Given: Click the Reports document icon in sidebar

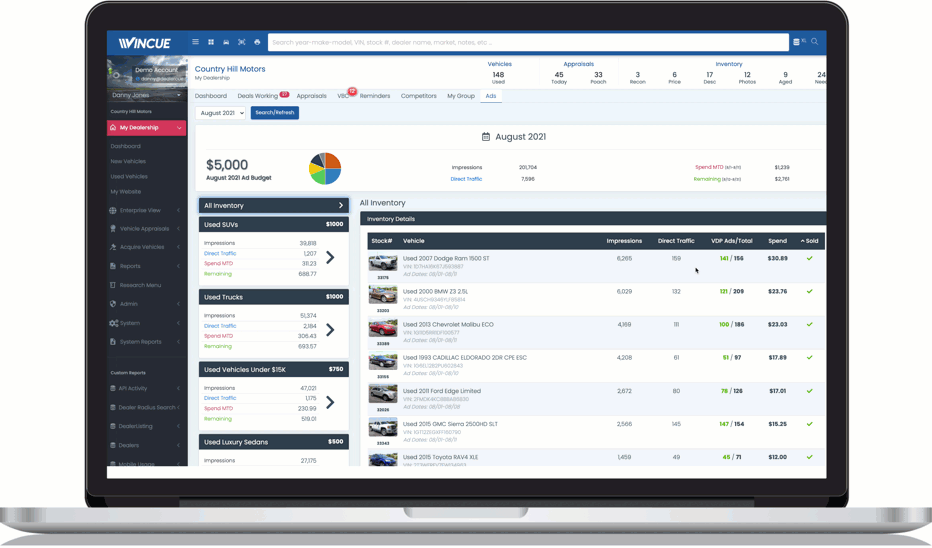Looking at the screenshot, I should point(113,266).
